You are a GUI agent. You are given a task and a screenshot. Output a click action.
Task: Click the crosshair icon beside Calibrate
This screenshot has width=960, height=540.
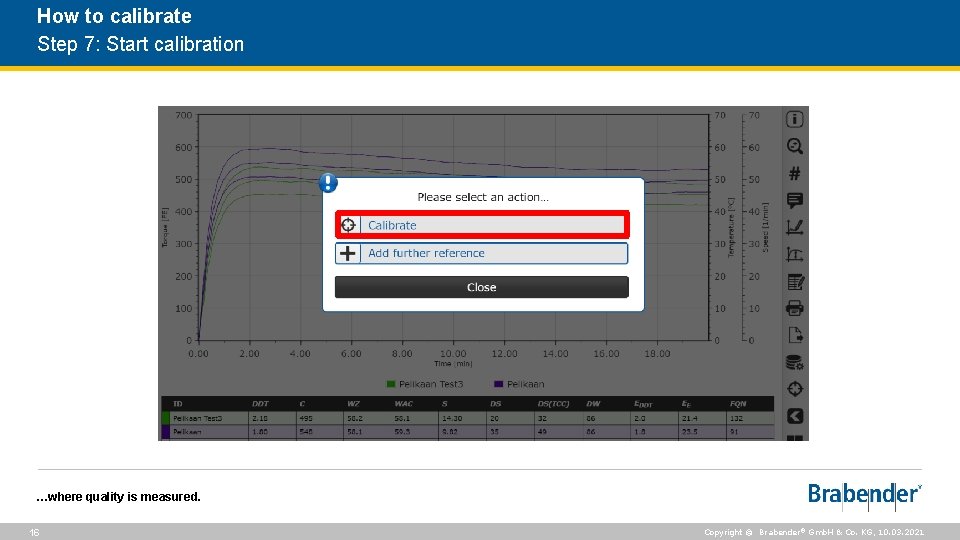coord(348,225)
